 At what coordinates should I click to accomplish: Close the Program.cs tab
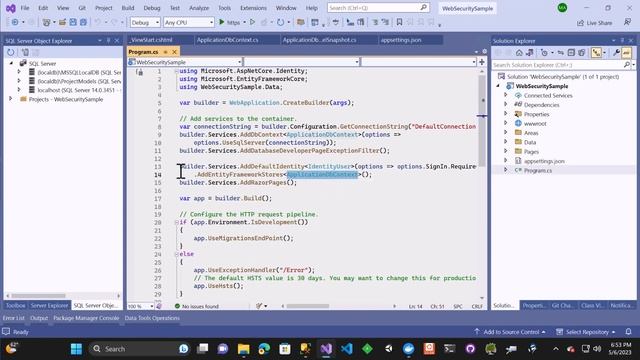click(174, 52)
